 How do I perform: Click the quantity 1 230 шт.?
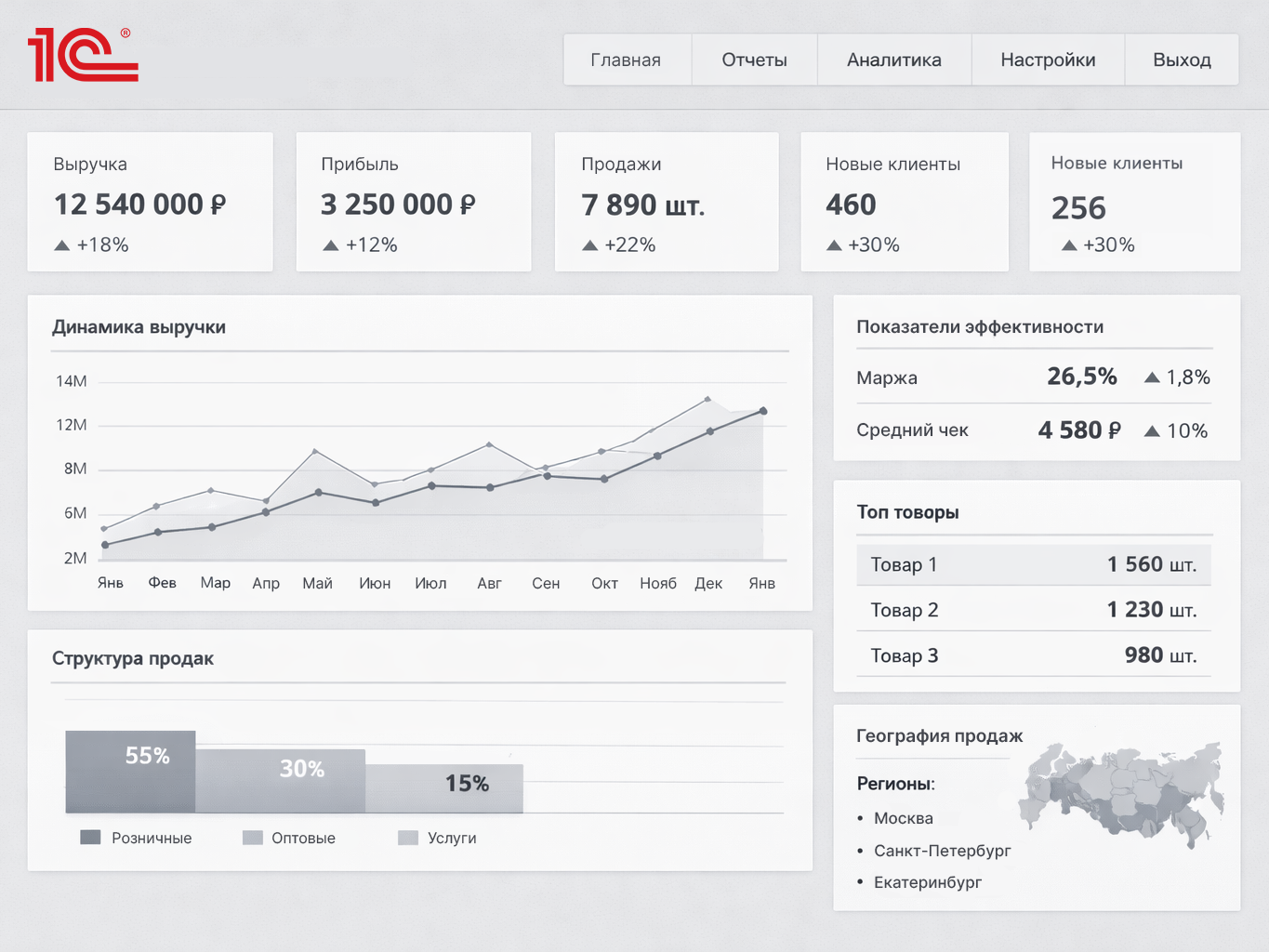click(1152, 610)
